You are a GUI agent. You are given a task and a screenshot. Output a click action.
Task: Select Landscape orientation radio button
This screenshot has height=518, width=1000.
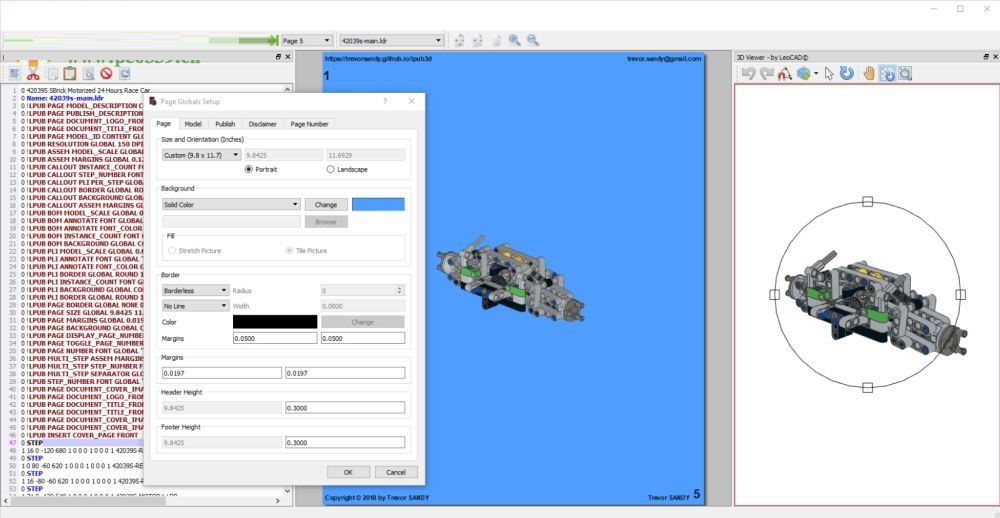pyautogui.click(x=331, y=170)
